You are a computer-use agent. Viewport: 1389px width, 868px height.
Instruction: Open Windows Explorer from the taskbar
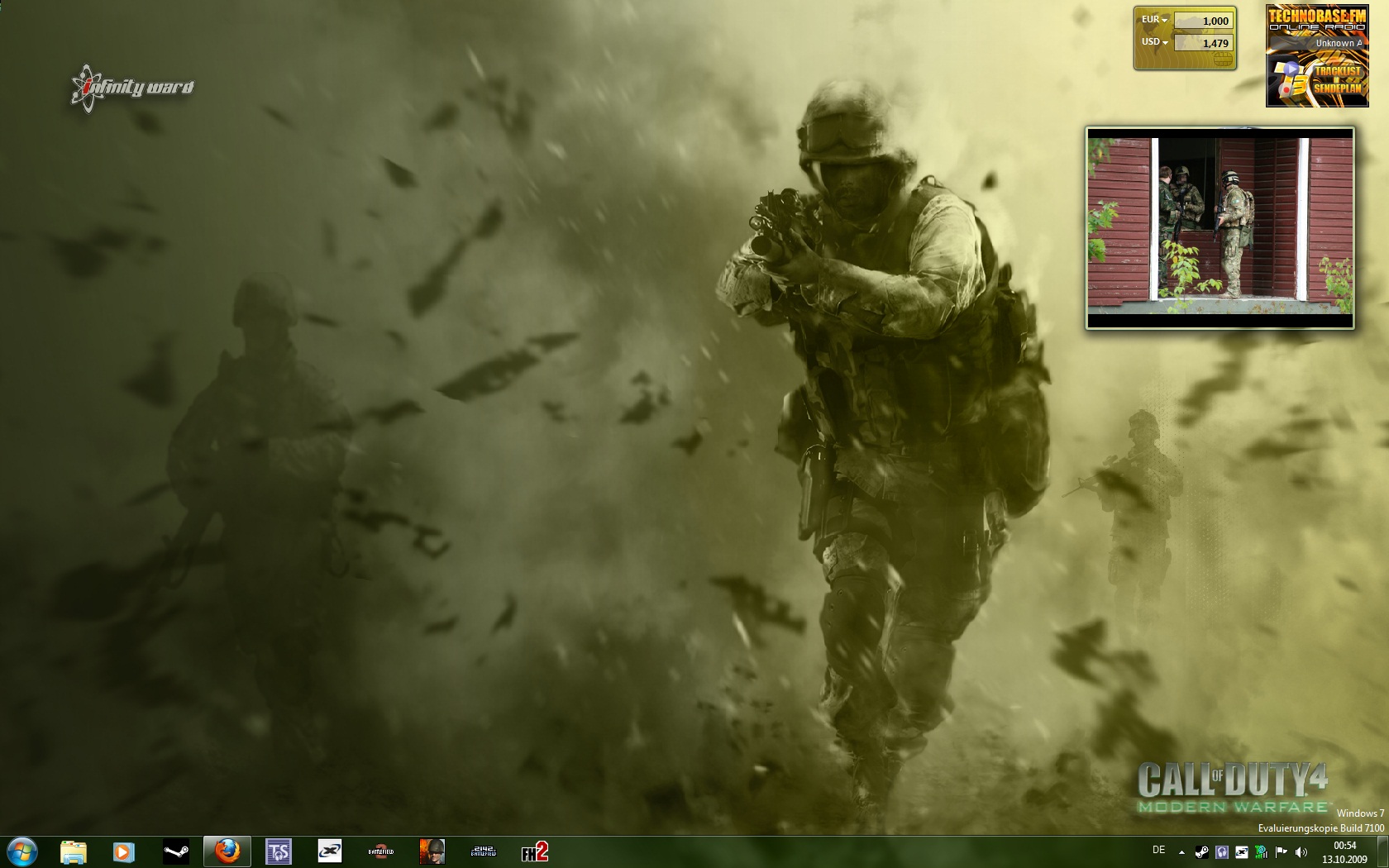(74, 851)
